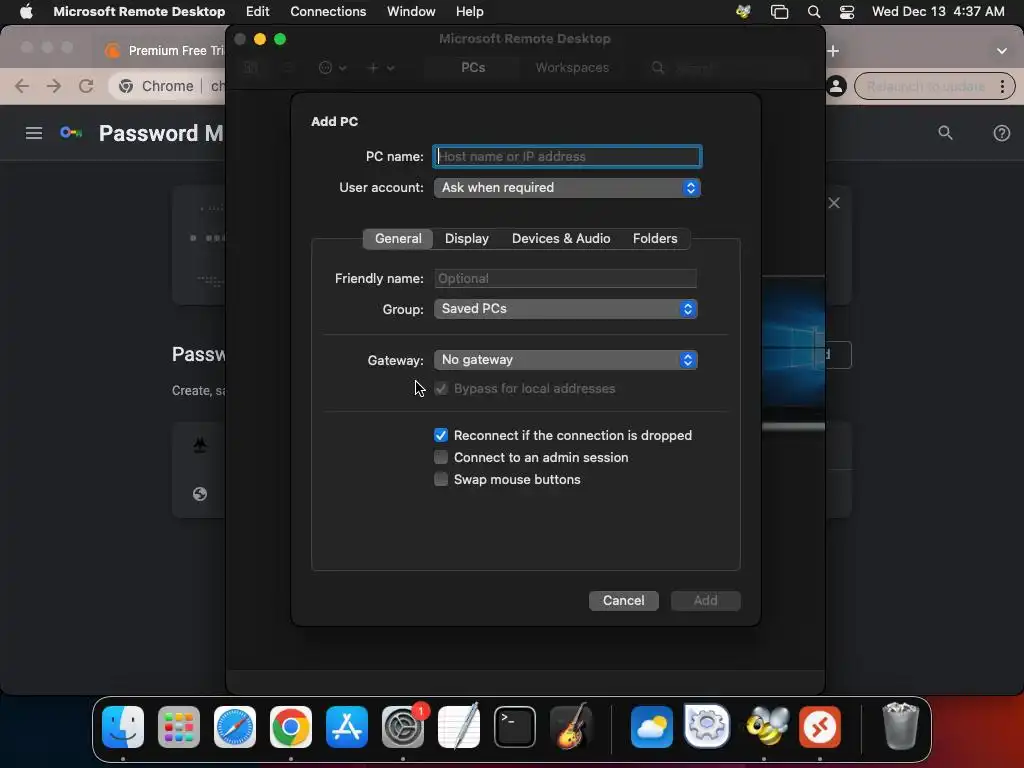1024x768 pixels.
Task: Click the menu bar date and time
Action: (x=938, y=12)
